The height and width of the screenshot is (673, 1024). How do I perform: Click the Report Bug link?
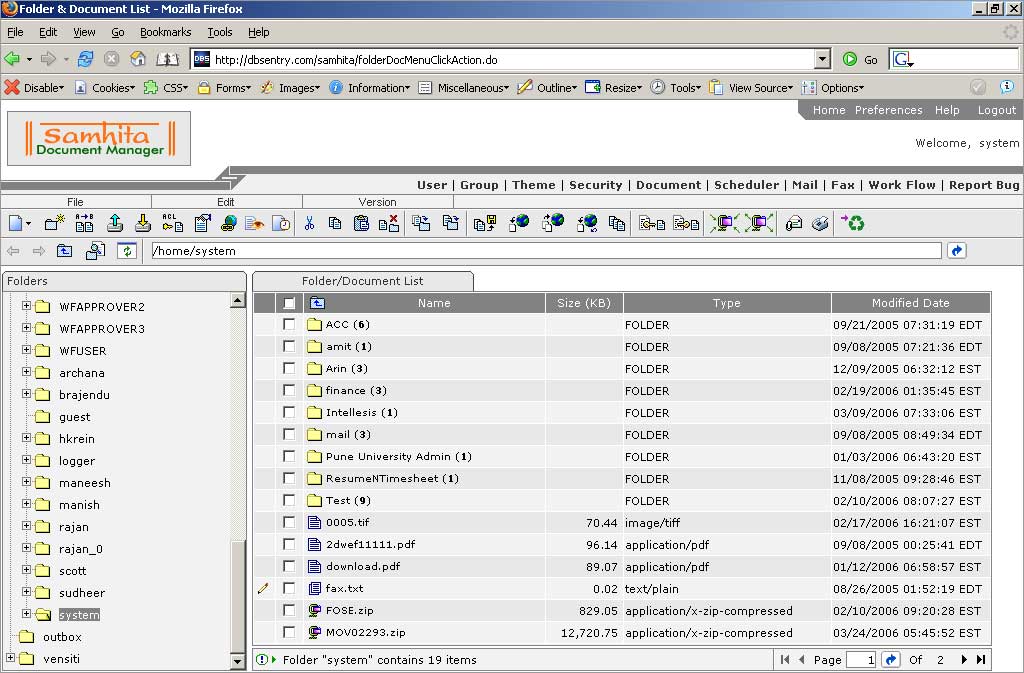pyautogui.click(x=984, y=185)
